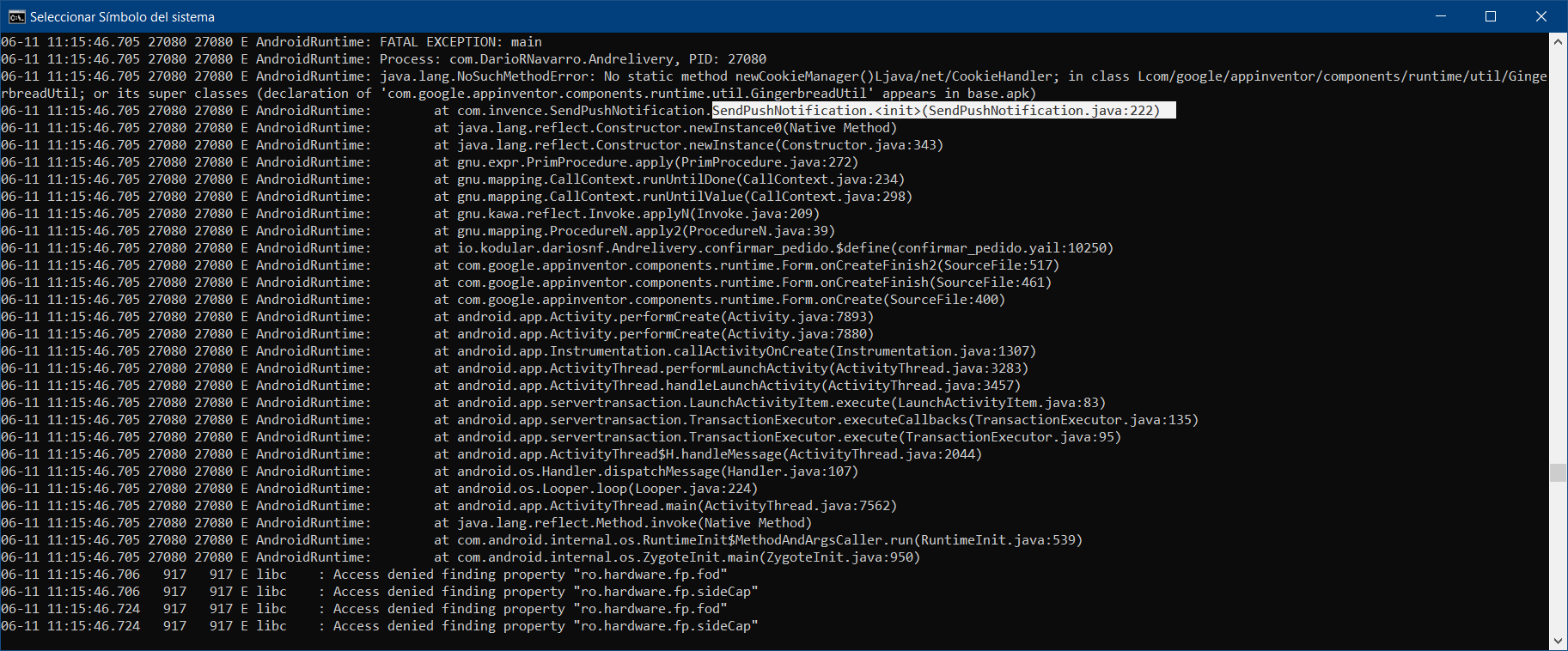Click the Process: com.DarioRNavarro.Andrelivery line
The width and height of the screenshot is (1568, 651).
pyautogui.click(x=383, y=59)
